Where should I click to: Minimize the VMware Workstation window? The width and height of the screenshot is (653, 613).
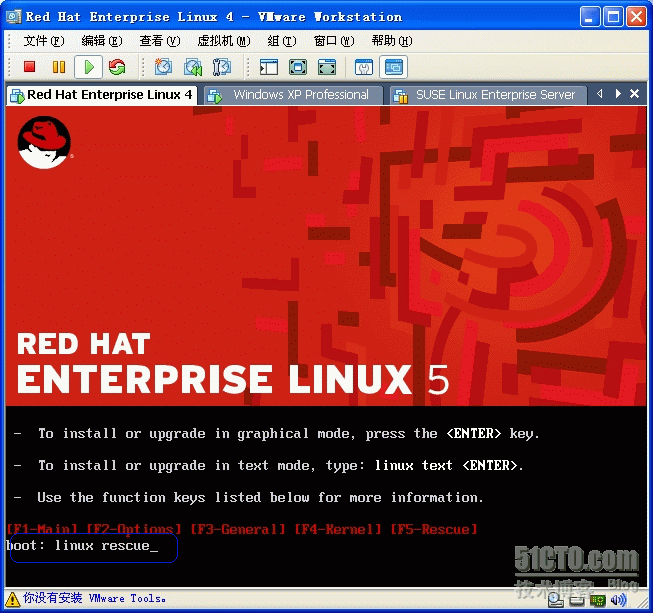589,17
